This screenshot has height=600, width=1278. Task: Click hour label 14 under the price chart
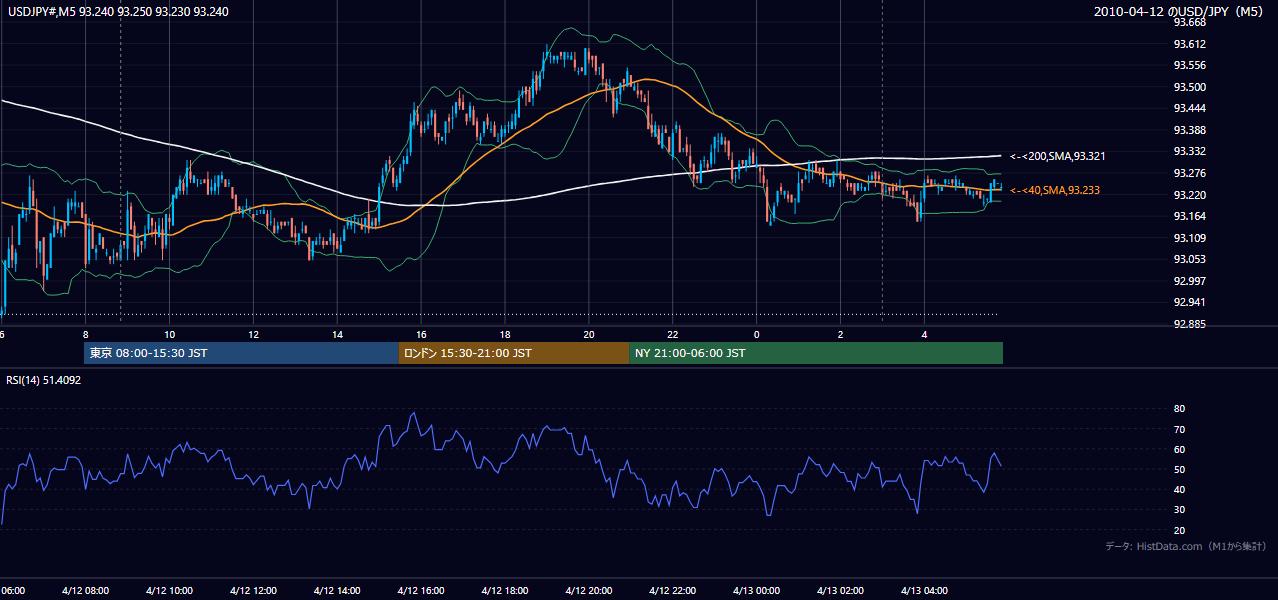point(337,334)
